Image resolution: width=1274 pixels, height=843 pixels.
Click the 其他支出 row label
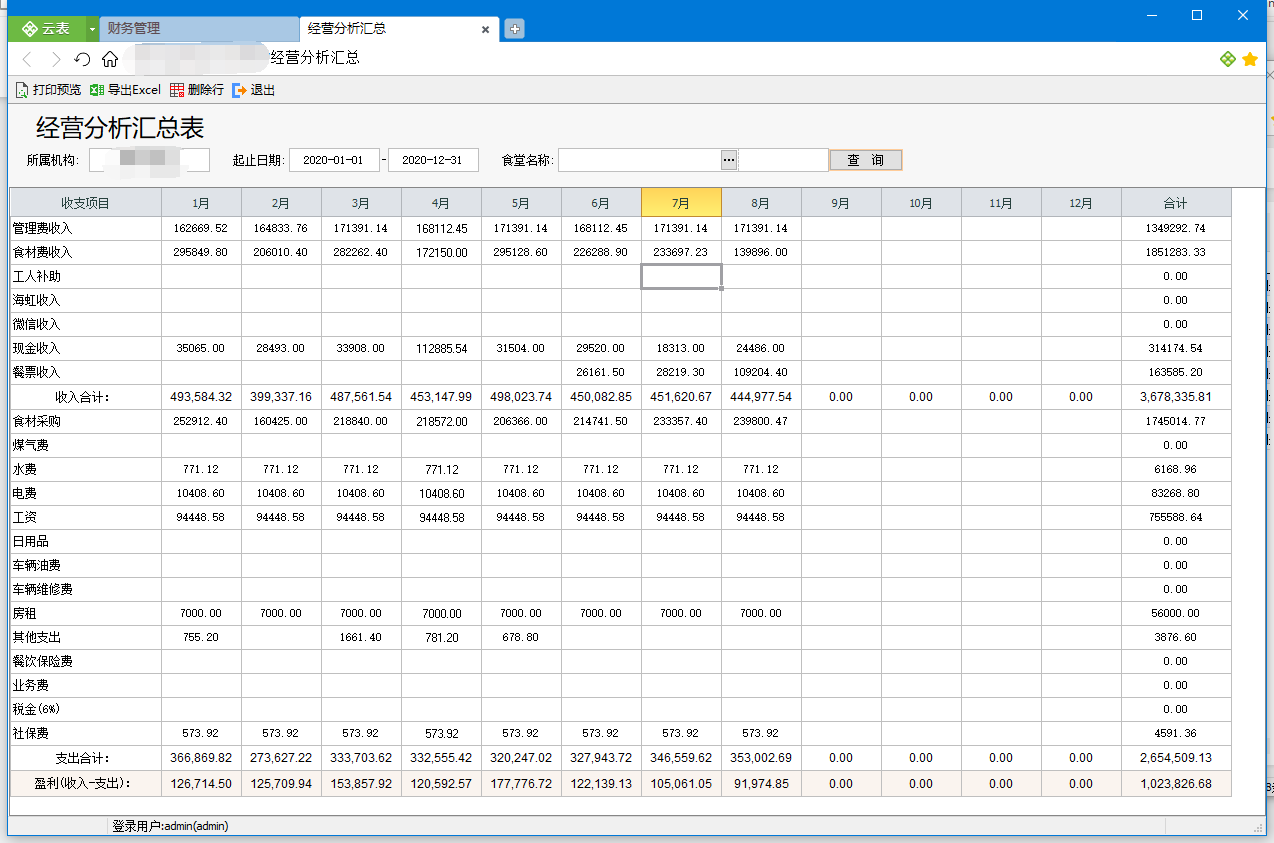pyautogui.click(x=37, y=638)
